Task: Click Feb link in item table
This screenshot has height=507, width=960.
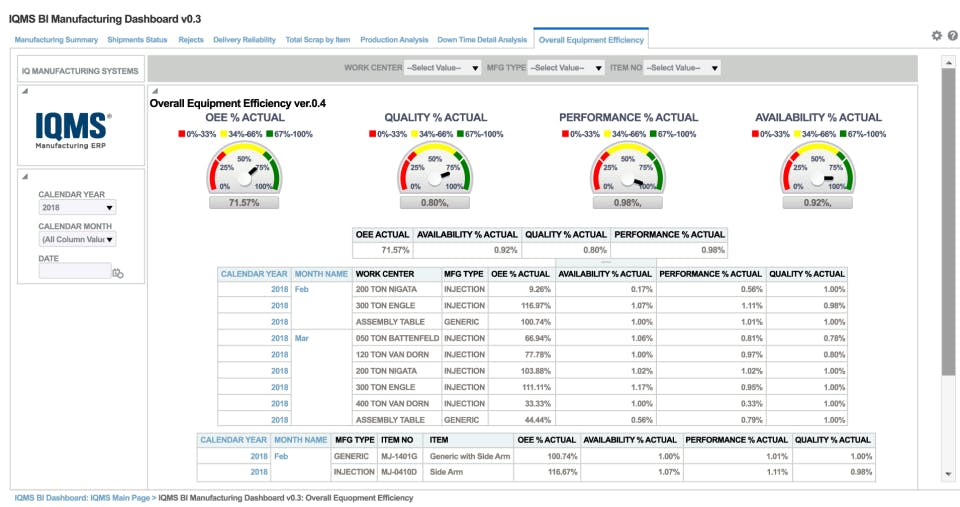Action: pos(281,457)
